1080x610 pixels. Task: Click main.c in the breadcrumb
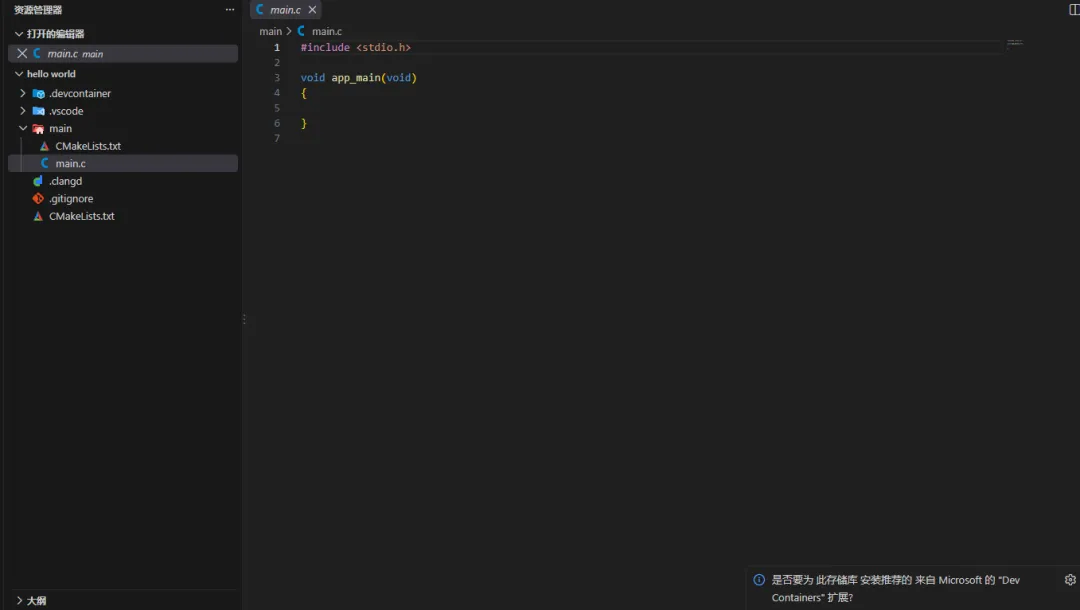pos(326,32)
